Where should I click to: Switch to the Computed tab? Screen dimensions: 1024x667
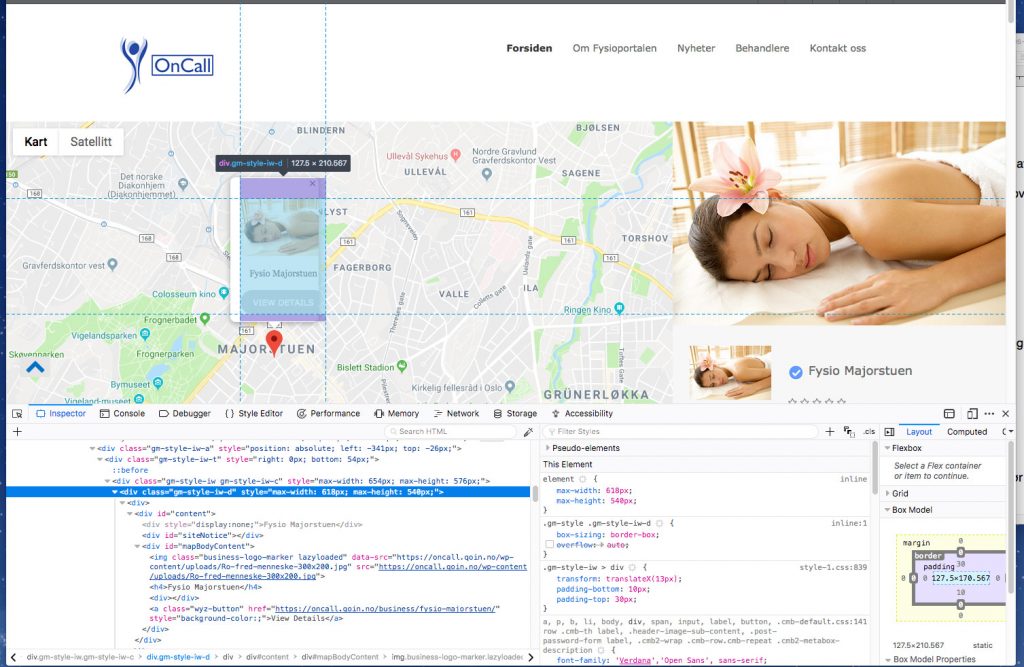(x=967, y=431)
